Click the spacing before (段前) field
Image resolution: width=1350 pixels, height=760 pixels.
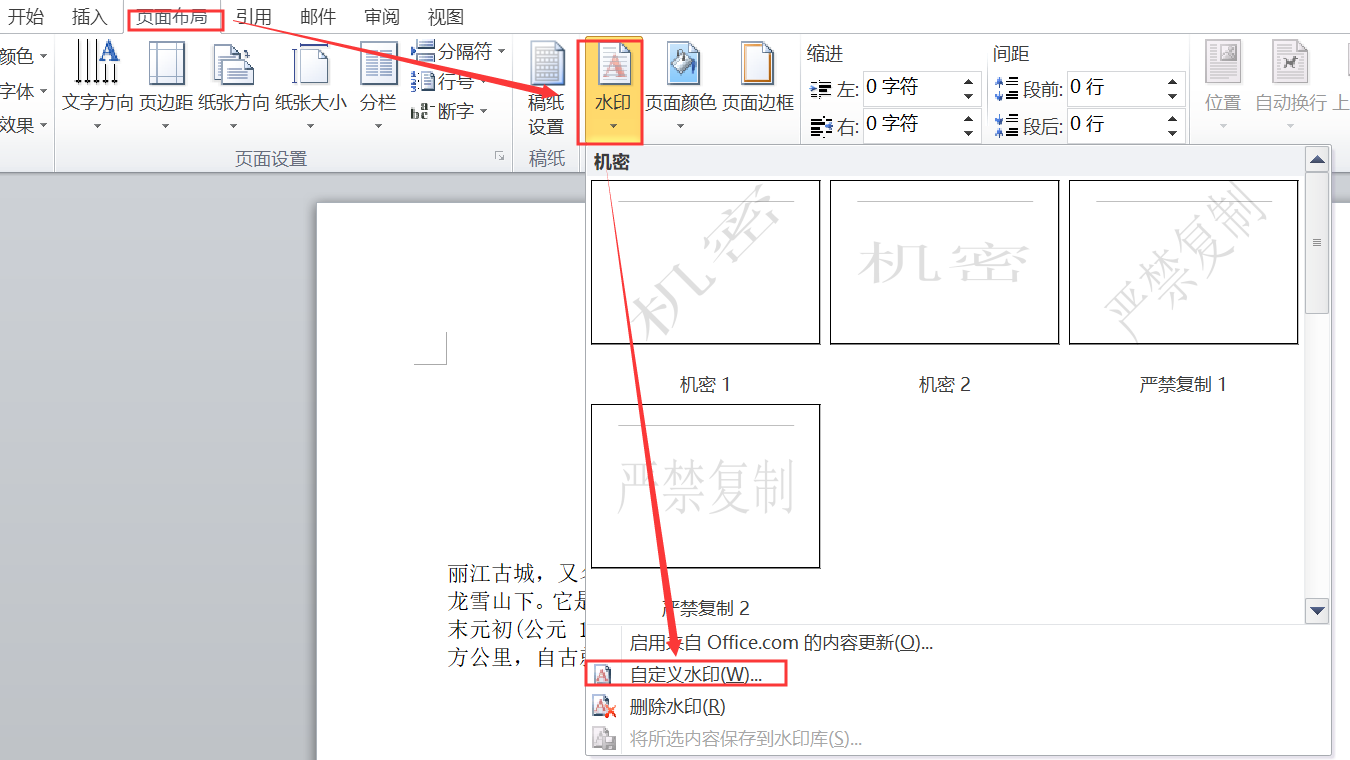pos(1114,87)
